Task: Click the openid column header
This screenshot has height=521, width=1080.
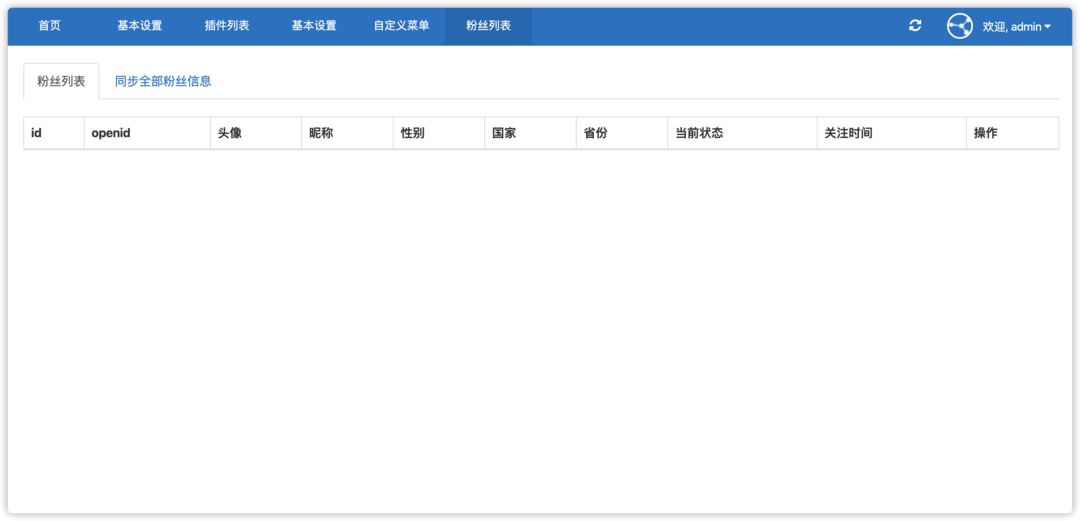Action: tap(147, 133)
